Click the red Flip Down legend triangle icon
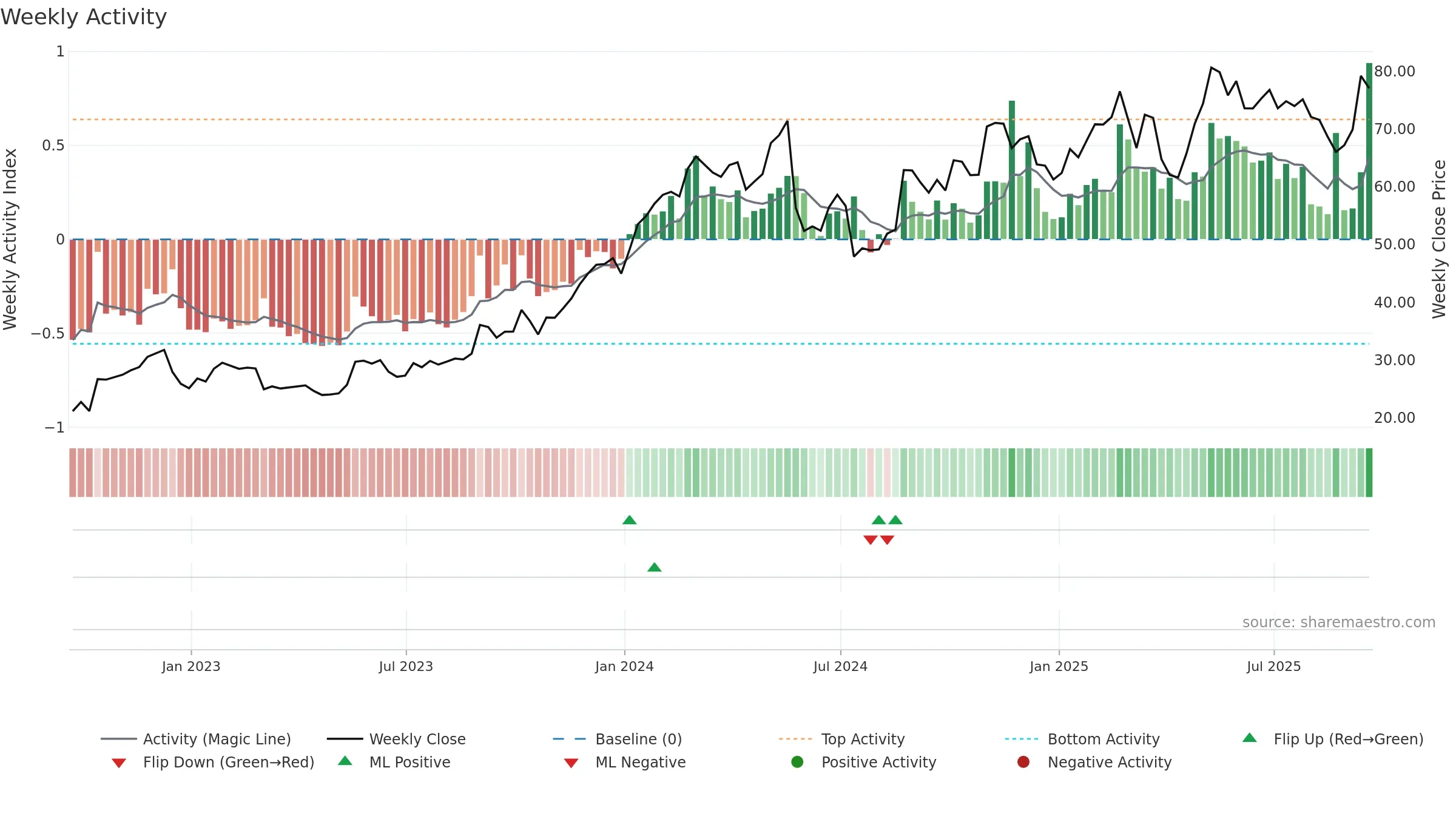Screen dimensions: 1456x819 tap(119, 763)
